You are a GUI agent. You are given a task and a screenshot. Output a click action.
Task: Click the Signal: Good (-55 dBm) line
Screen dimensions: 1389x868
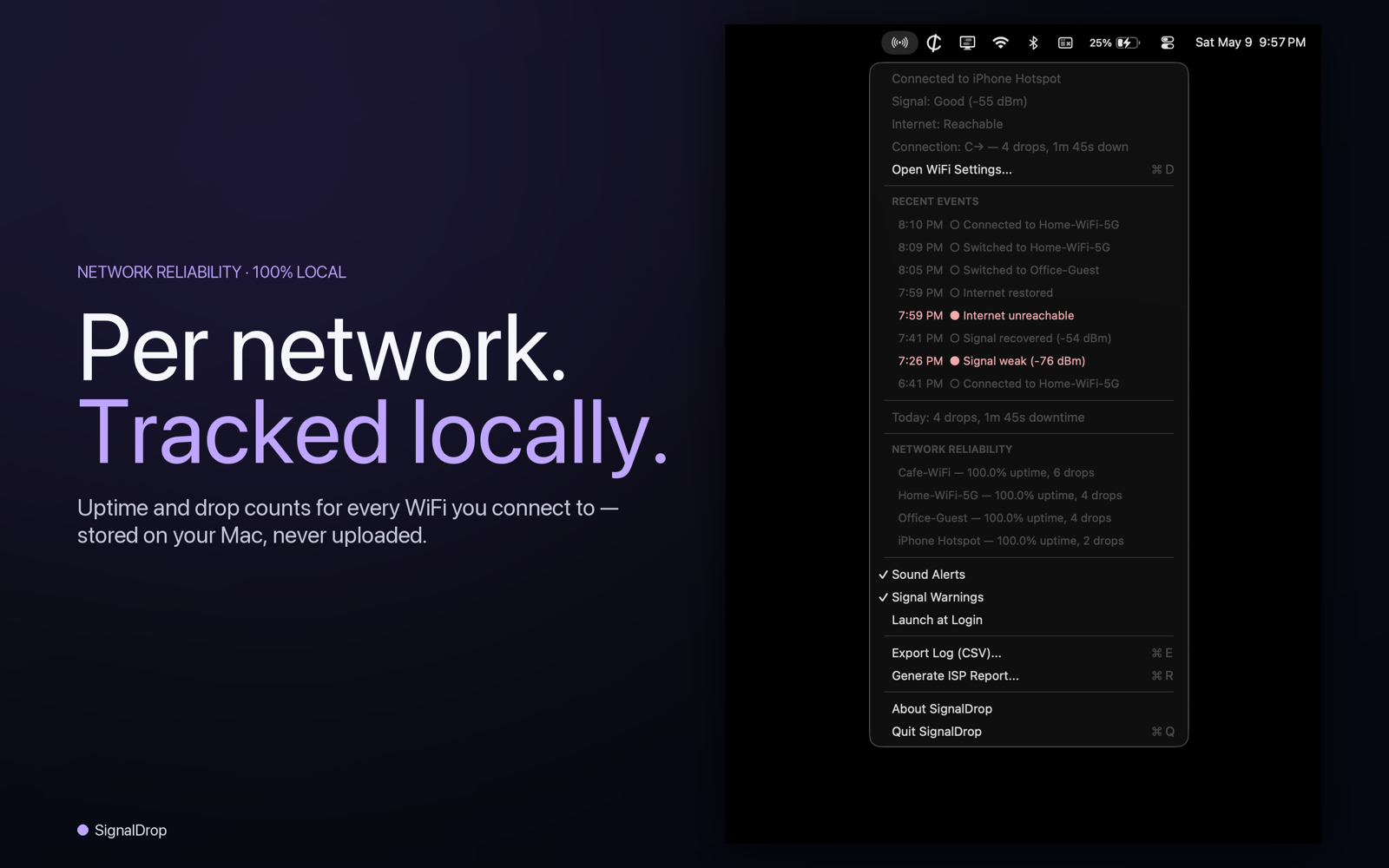click(x=1029, y=101)
